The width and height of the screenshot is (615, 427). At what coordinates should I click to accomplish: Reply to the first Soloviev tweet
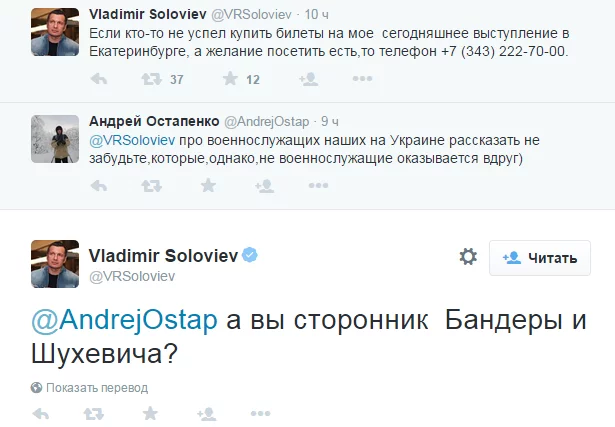click(98, 79)
